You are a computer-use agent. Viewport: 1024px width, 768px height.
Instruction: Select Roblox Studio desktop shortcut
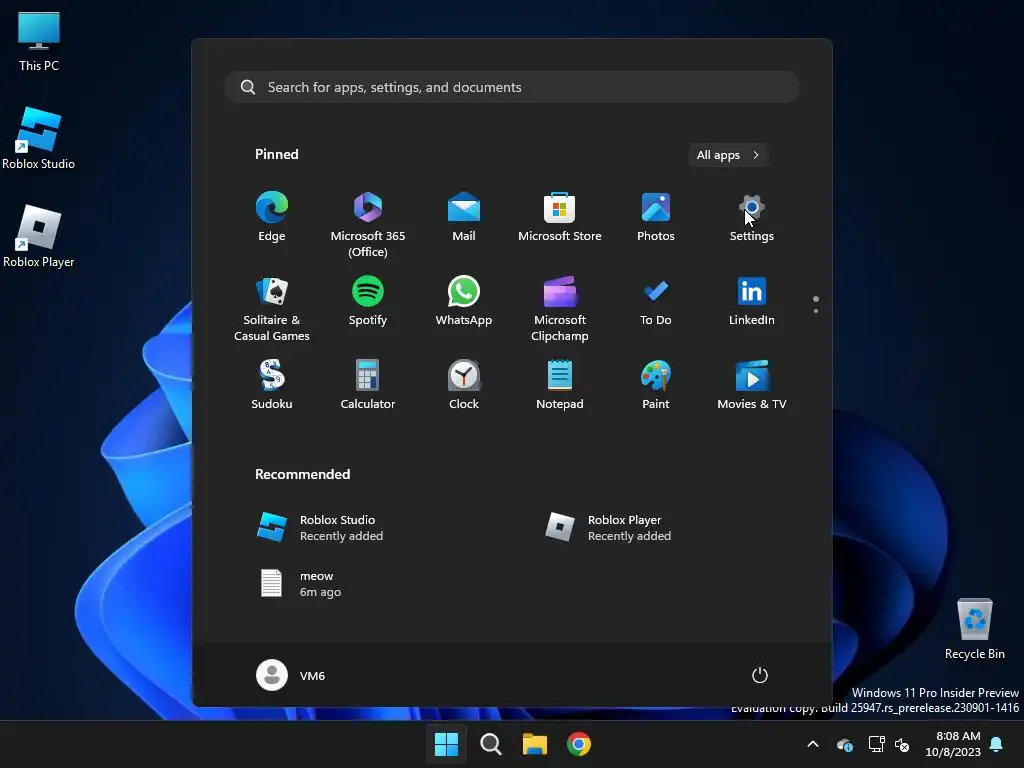point(39,138)
